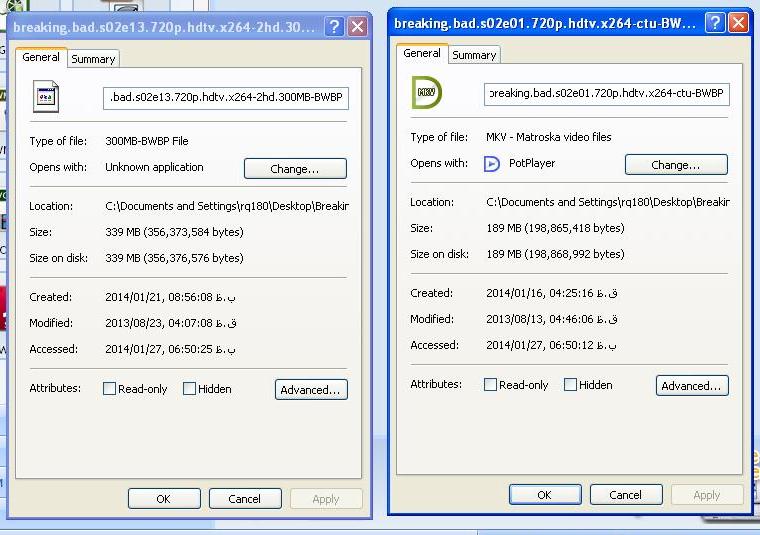Image resolution: width=760 pixels, height=535 pixels.
Task: Click '339 MB (356,373,584 bytes)' size value
Action: tap(174, 232)
